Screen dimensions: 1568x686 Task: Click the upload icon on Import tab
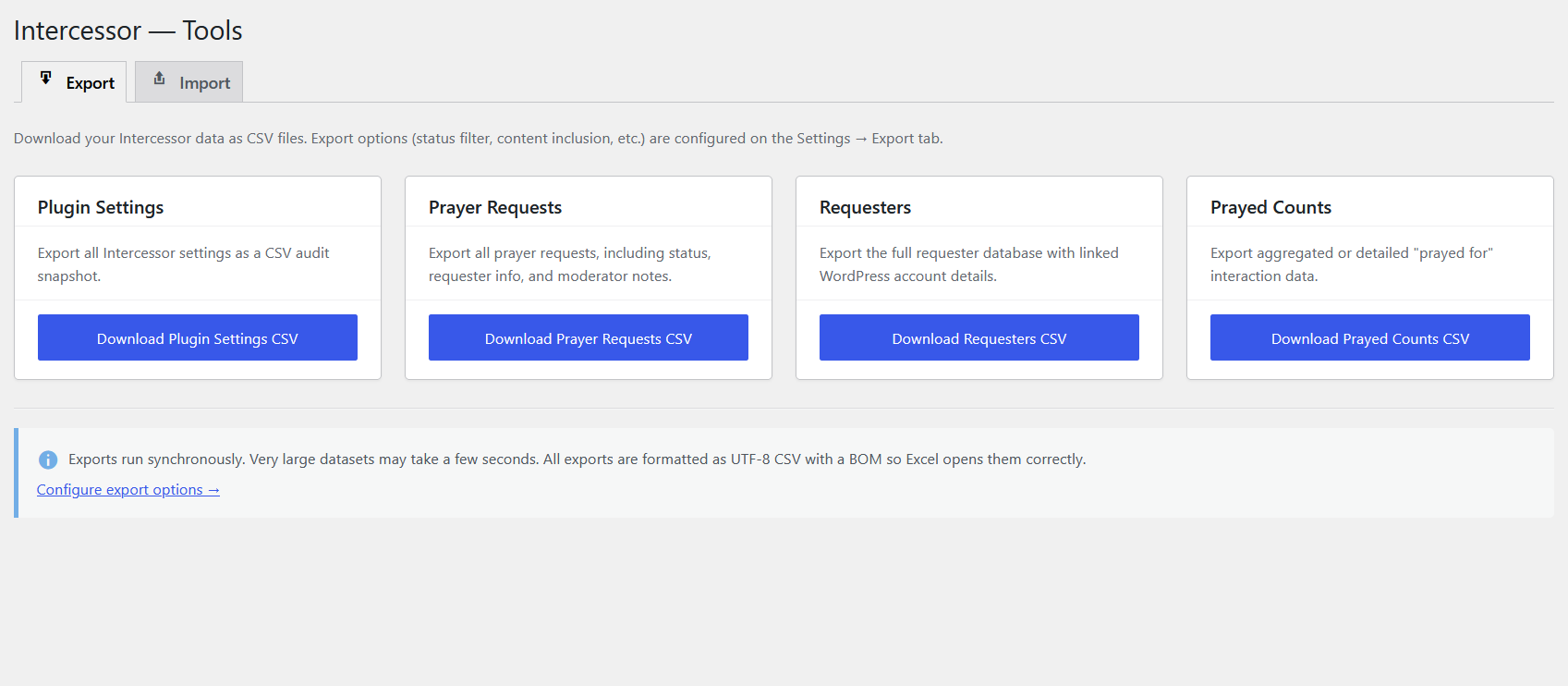point(159,79)
